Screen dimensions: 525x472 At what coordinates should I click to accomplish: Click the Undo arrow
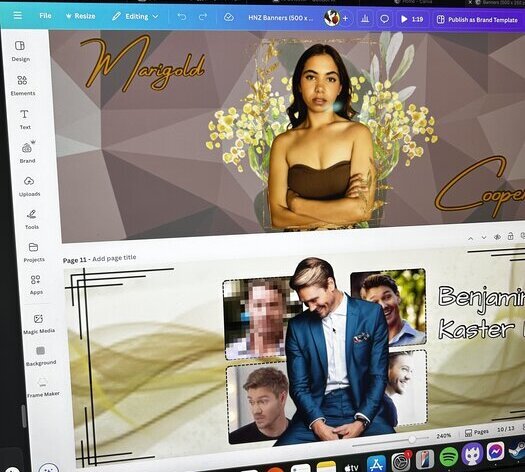tap(181, 17)
